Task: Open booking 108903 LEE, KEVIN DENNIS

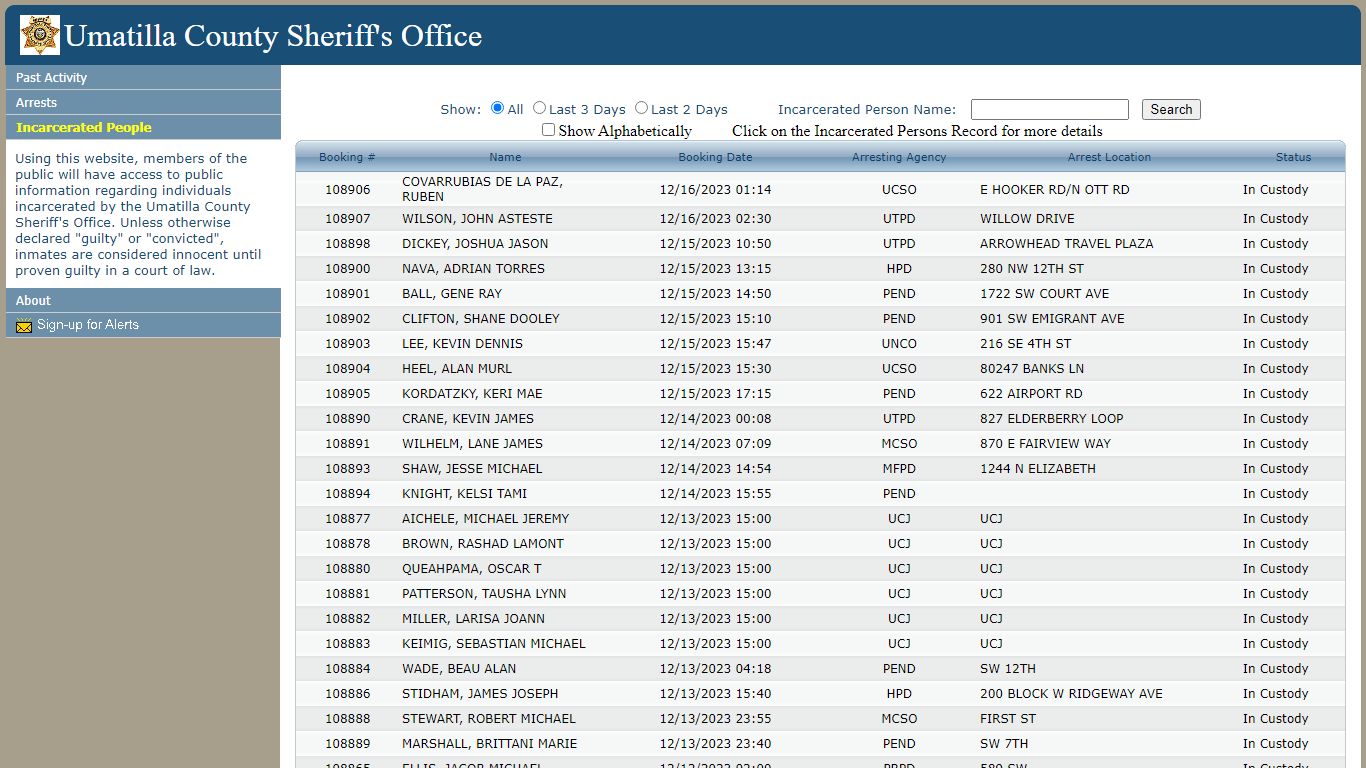Action: (x=462, y=344)
